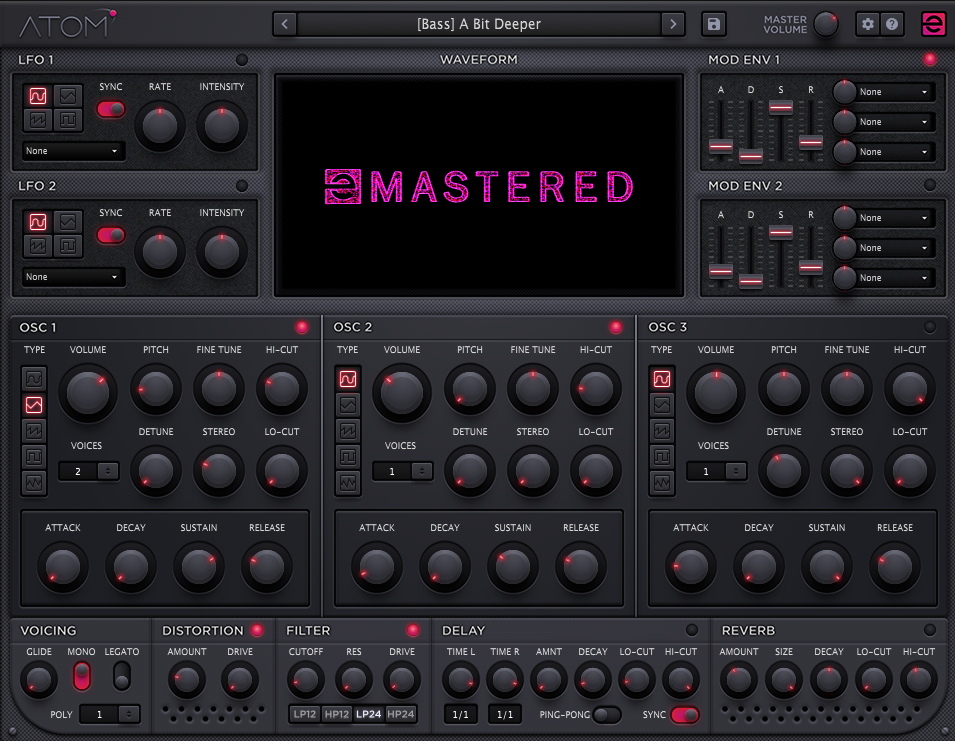Pick the square wave type in OSC 3
This screenshot has width=955, height=741.
click(662, 457)
